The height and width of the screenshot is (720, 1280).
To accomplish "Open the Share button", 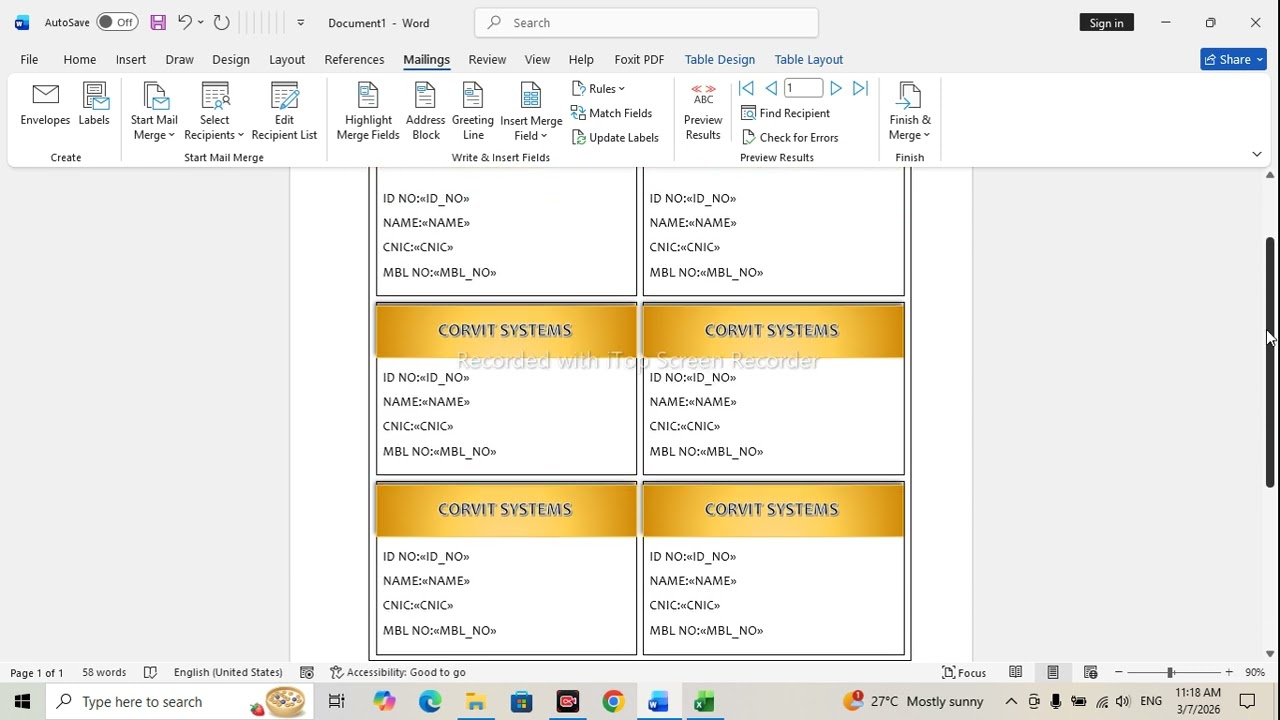I will click(1233, 59).
